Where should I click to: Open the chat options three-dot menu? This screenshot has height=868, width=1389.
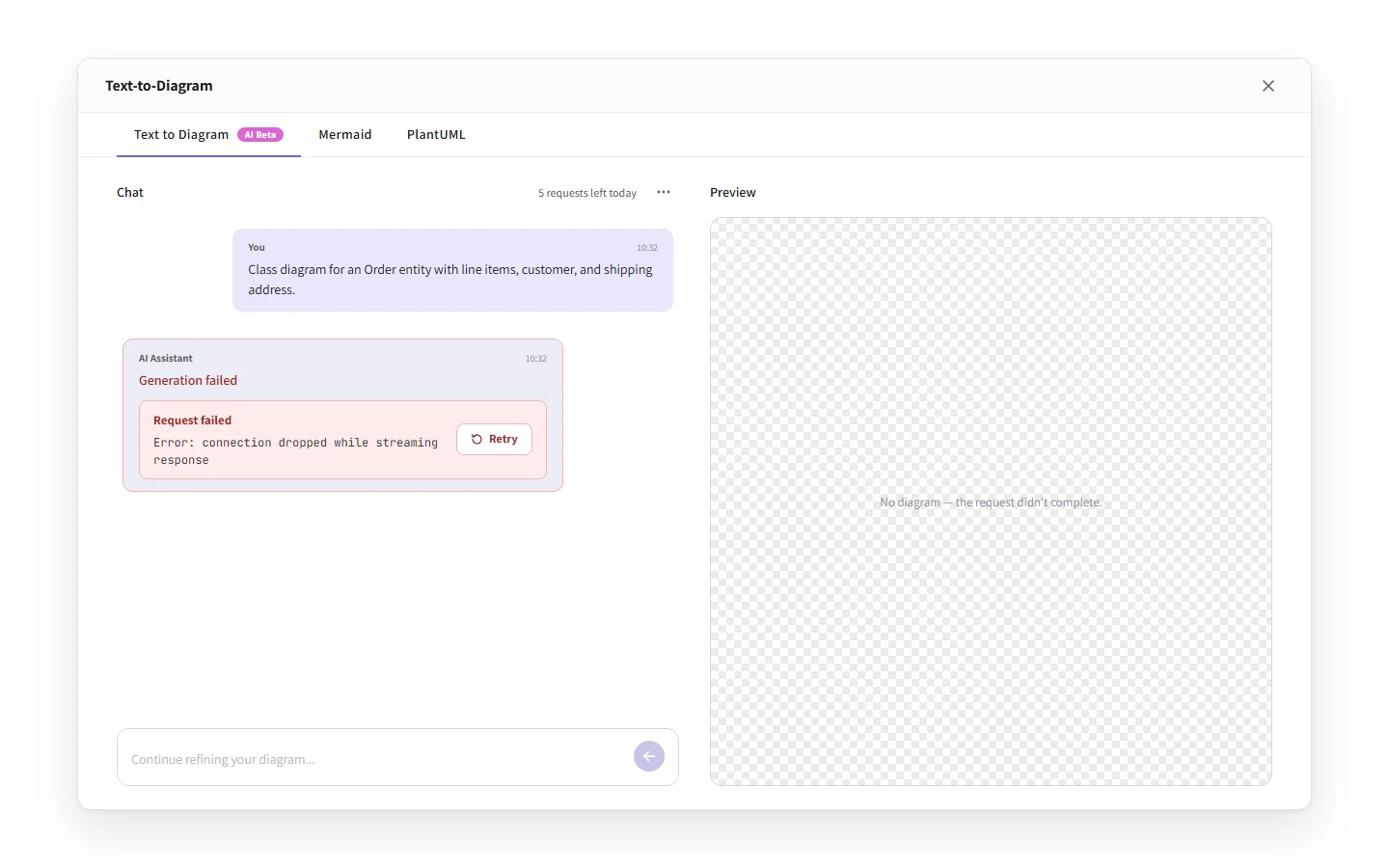pos(664,192)
